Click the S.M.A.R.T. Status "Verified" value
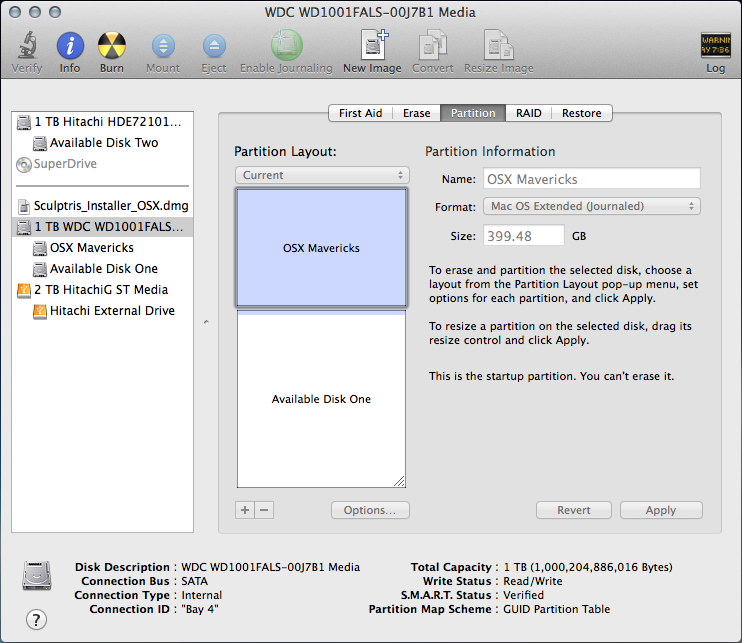The width and height of the screenshot is (742, 643). (523, 595)
